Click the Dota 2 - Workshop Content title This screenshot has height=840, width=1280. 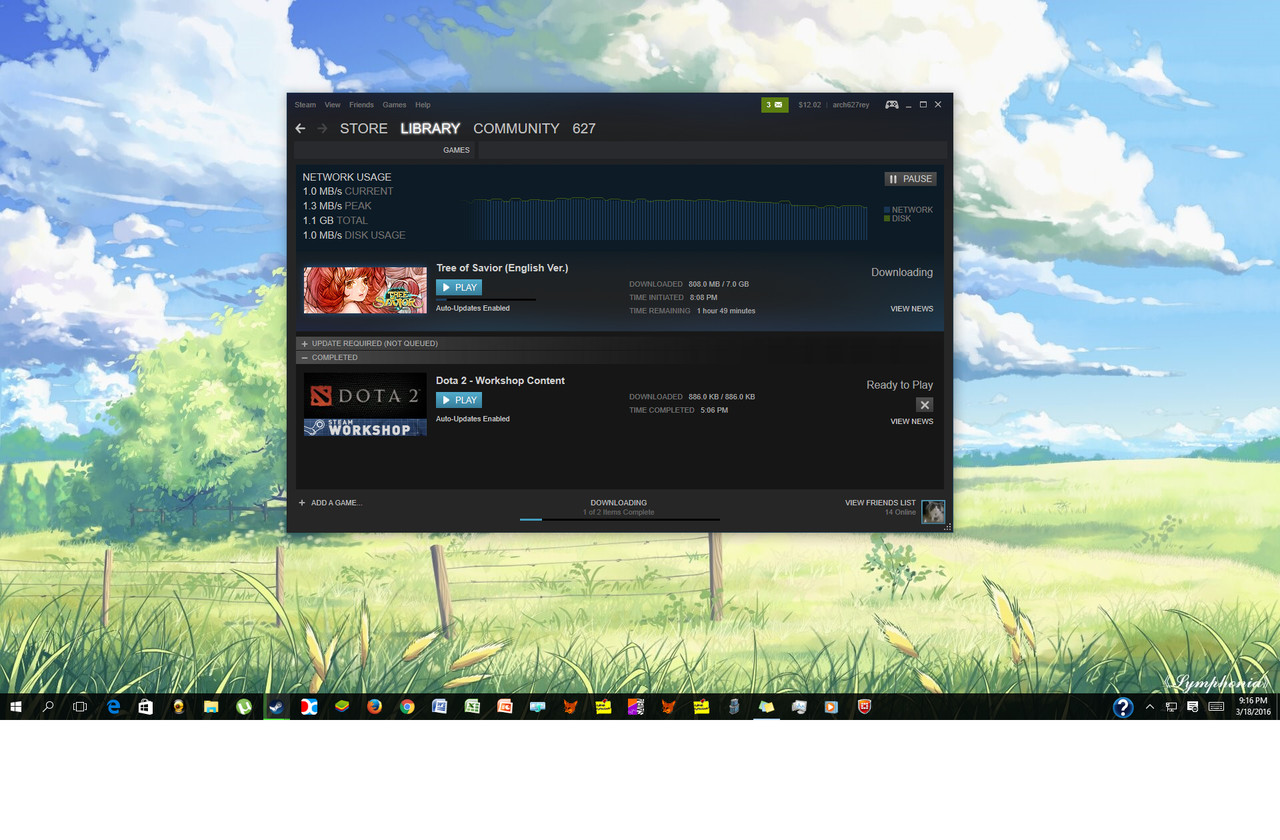500,381
